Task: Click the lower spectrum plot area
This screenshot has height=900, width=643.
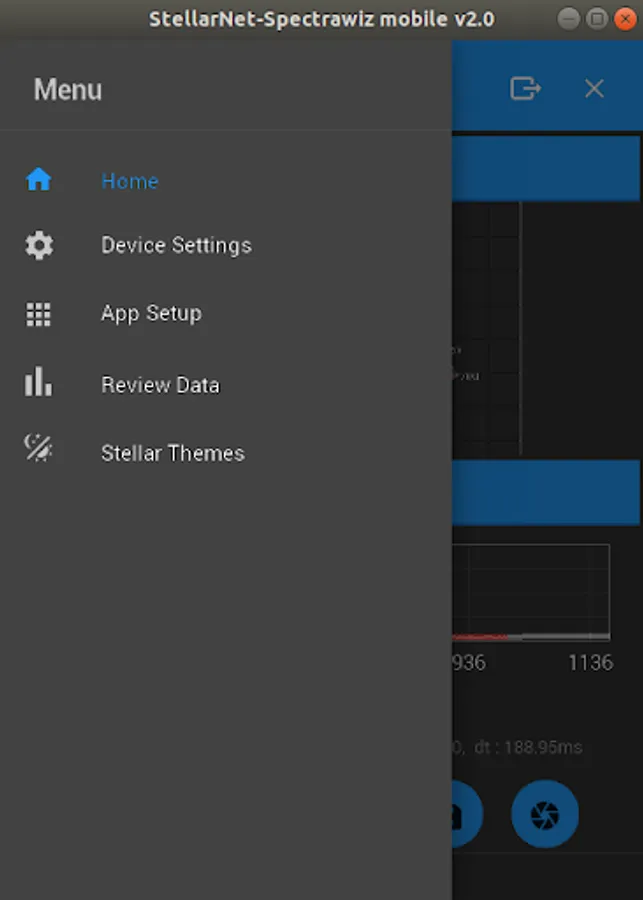Action: point(531,592)
